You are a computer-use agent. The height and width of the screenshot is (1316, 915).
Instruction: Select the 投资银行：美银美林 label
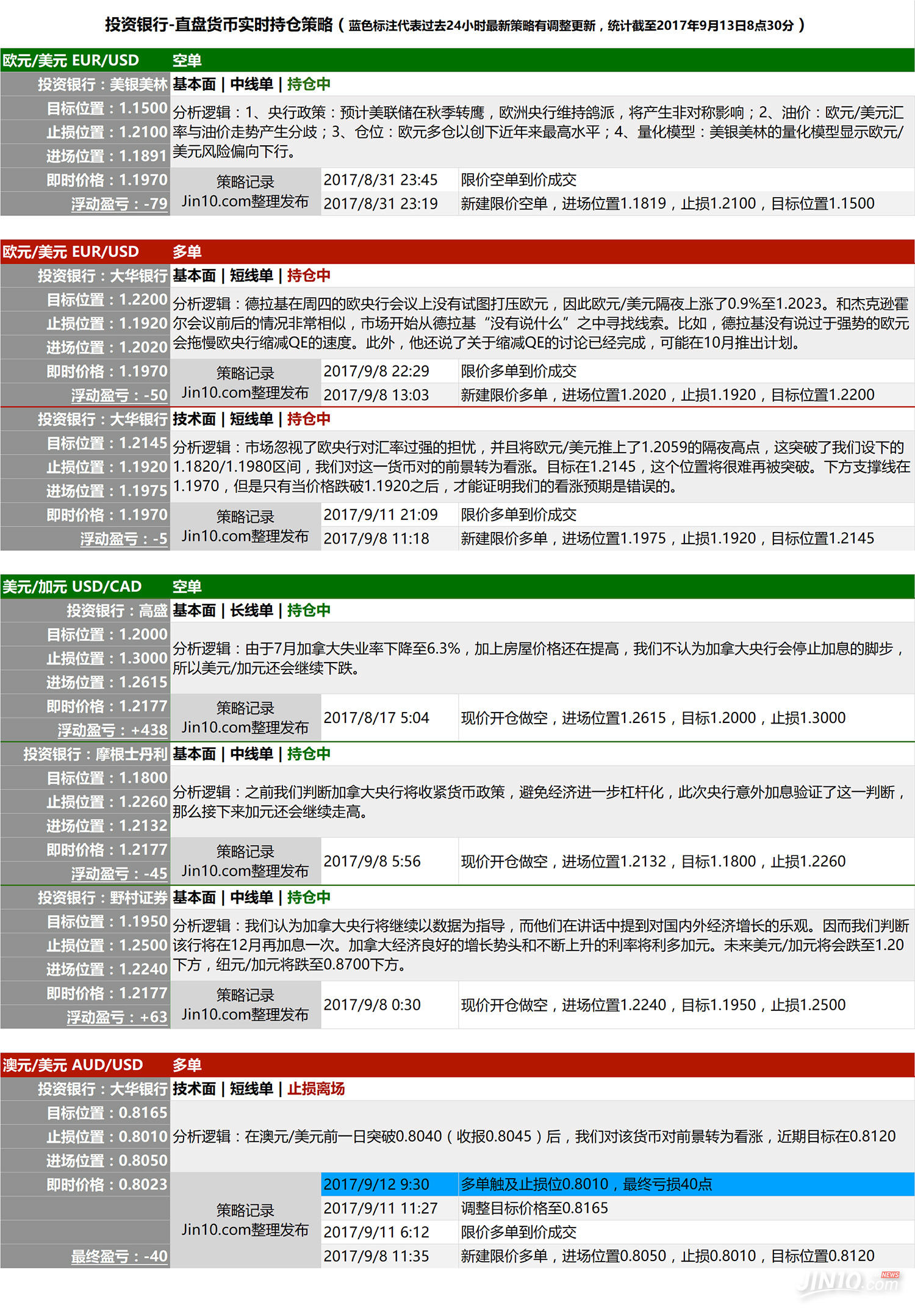[102, 84]
